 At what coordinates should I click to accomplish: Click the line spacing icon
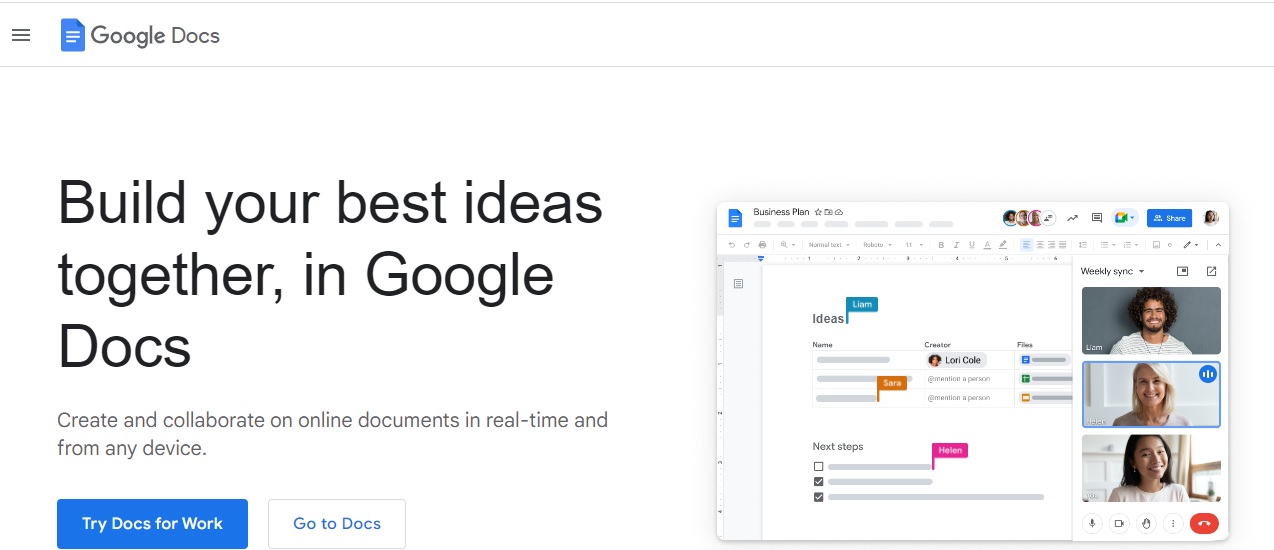[1083, 245]
